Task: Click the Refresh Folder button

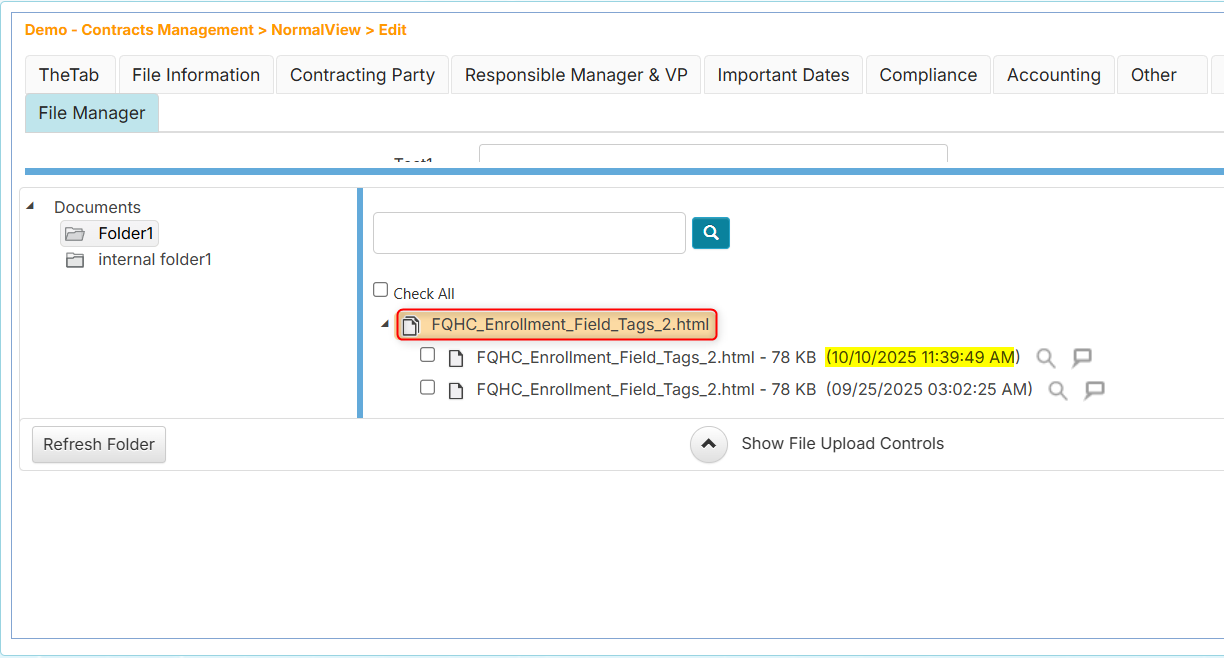Action: [98, 444]
